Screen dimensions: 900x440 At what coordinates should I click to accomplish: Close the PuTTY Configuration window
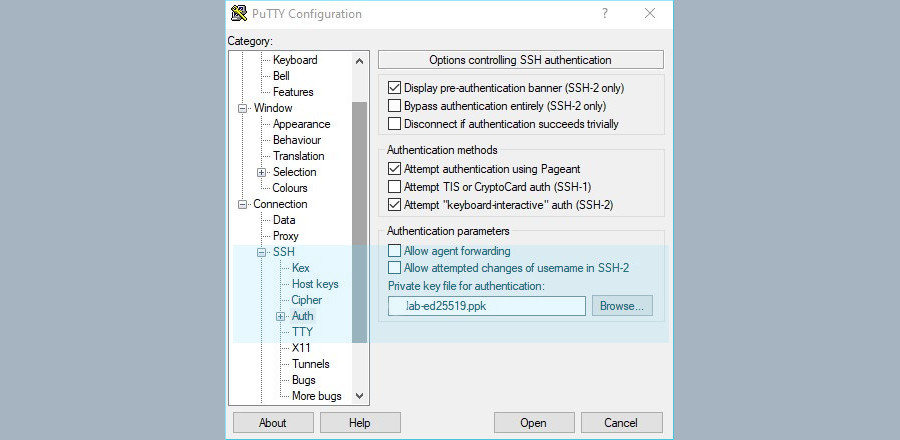click(x=650, y=13)
